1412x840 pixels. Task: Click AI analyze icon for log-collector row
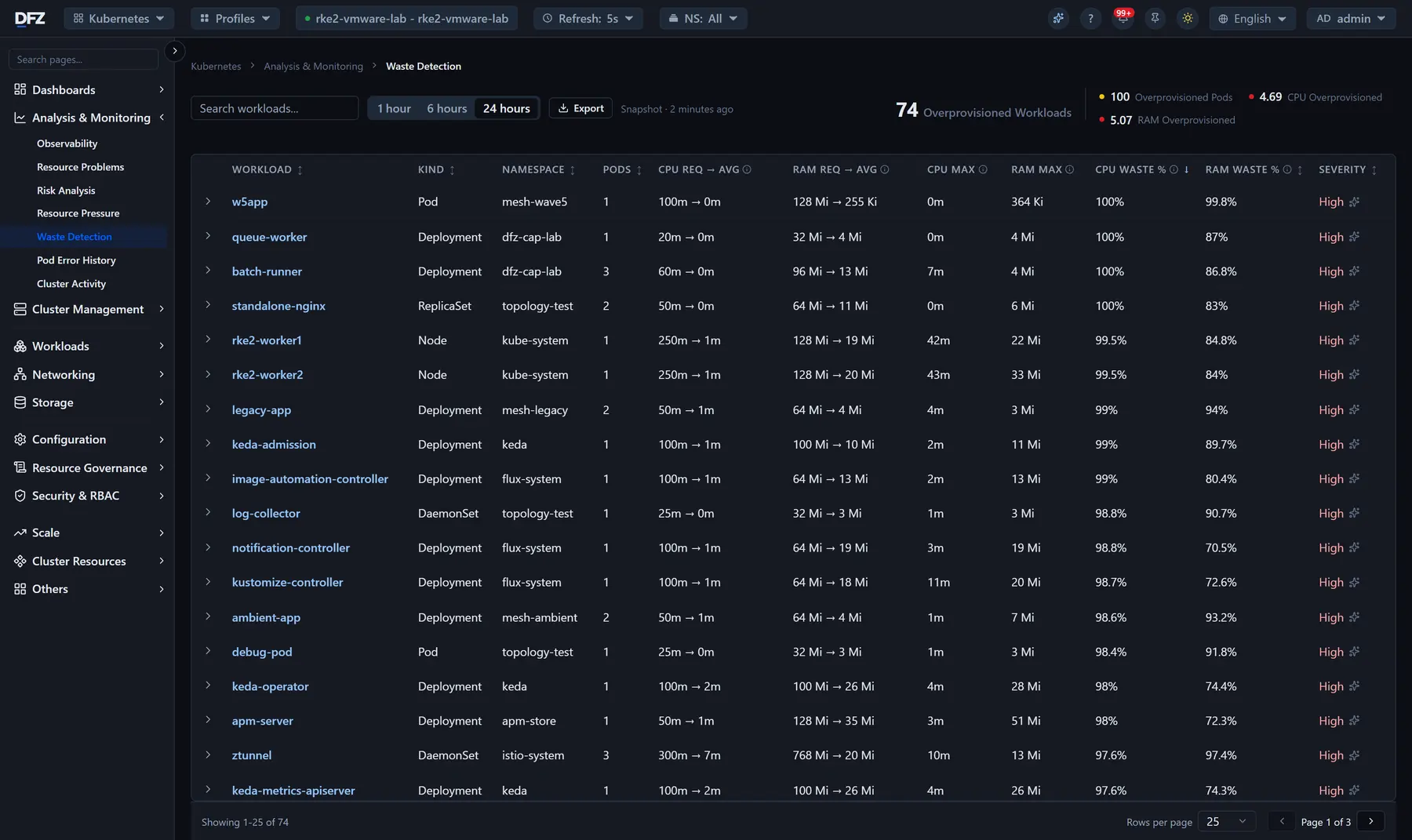point(1354,513)
